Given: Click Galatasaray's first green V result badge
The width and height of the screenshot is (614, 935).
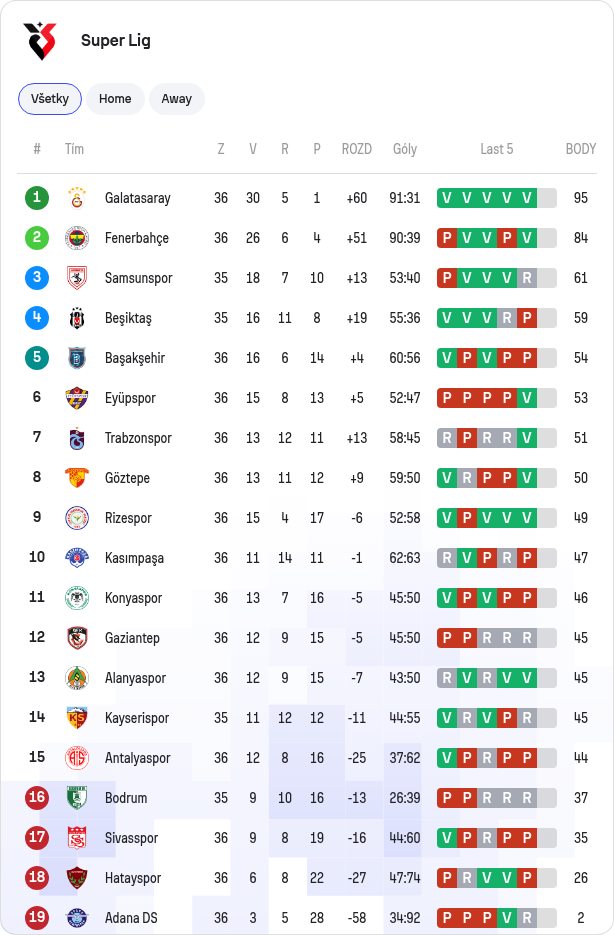Looking at the screenshot, I should pyautogui.click(x=447, y=198).
